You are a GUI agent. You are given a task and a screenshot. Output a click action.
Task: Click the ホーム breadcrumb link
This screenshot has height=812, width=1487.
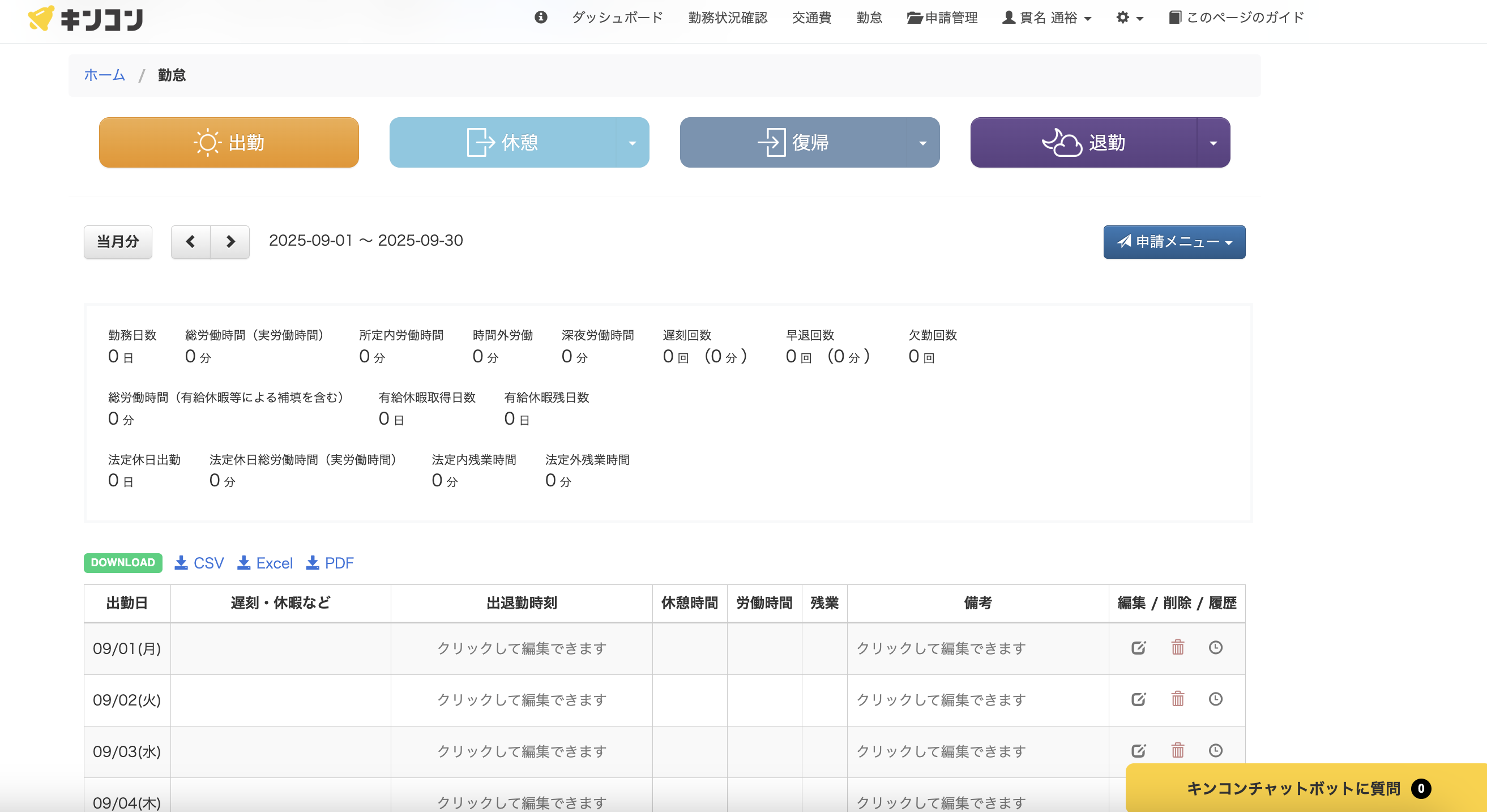[105, 75]
